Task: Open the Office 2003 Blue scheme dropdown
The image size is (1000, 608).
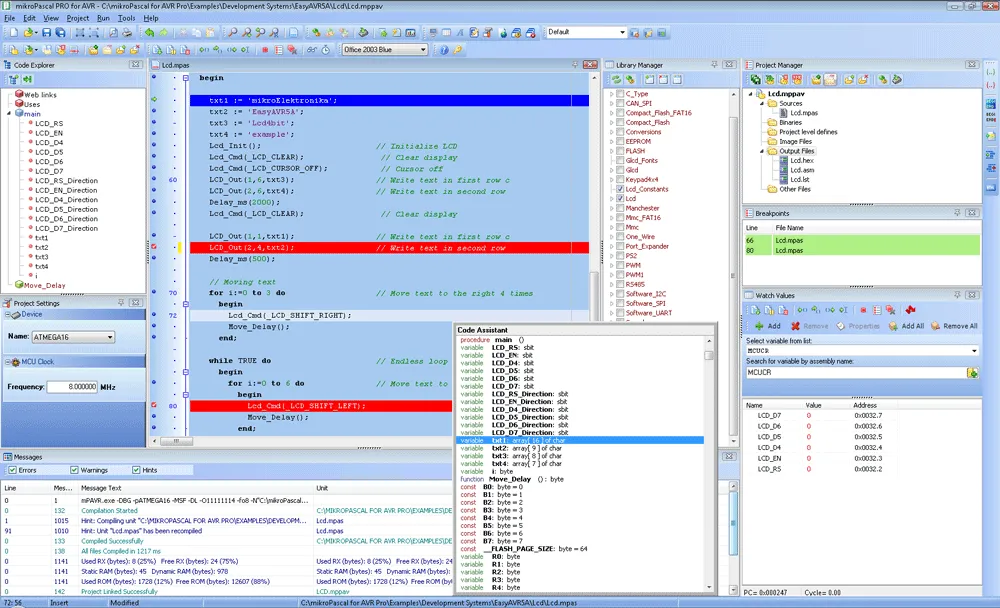Action: (422, 49)
